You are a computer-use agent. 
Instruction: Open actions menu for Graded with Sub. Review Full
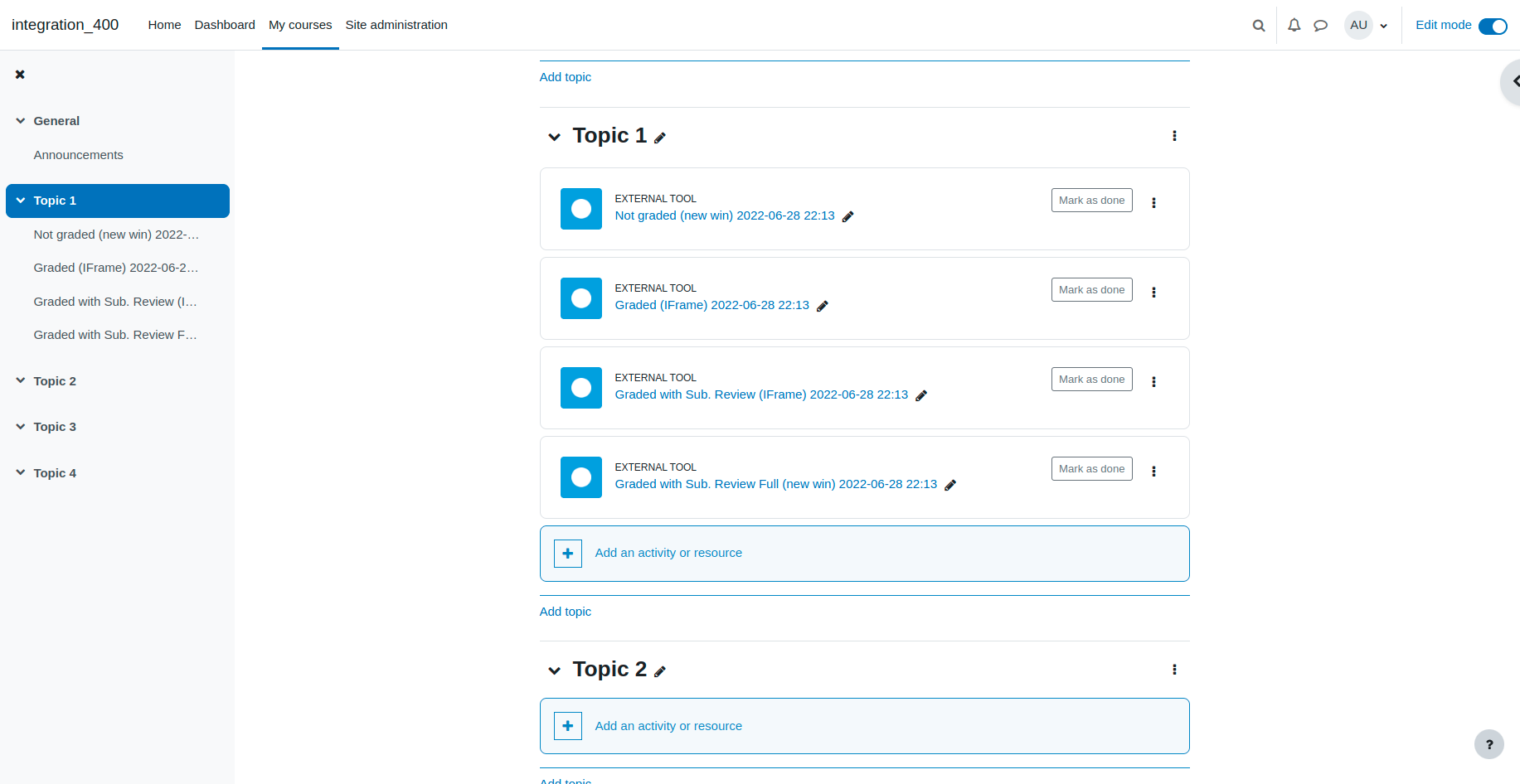click(x=1153, y=472)
